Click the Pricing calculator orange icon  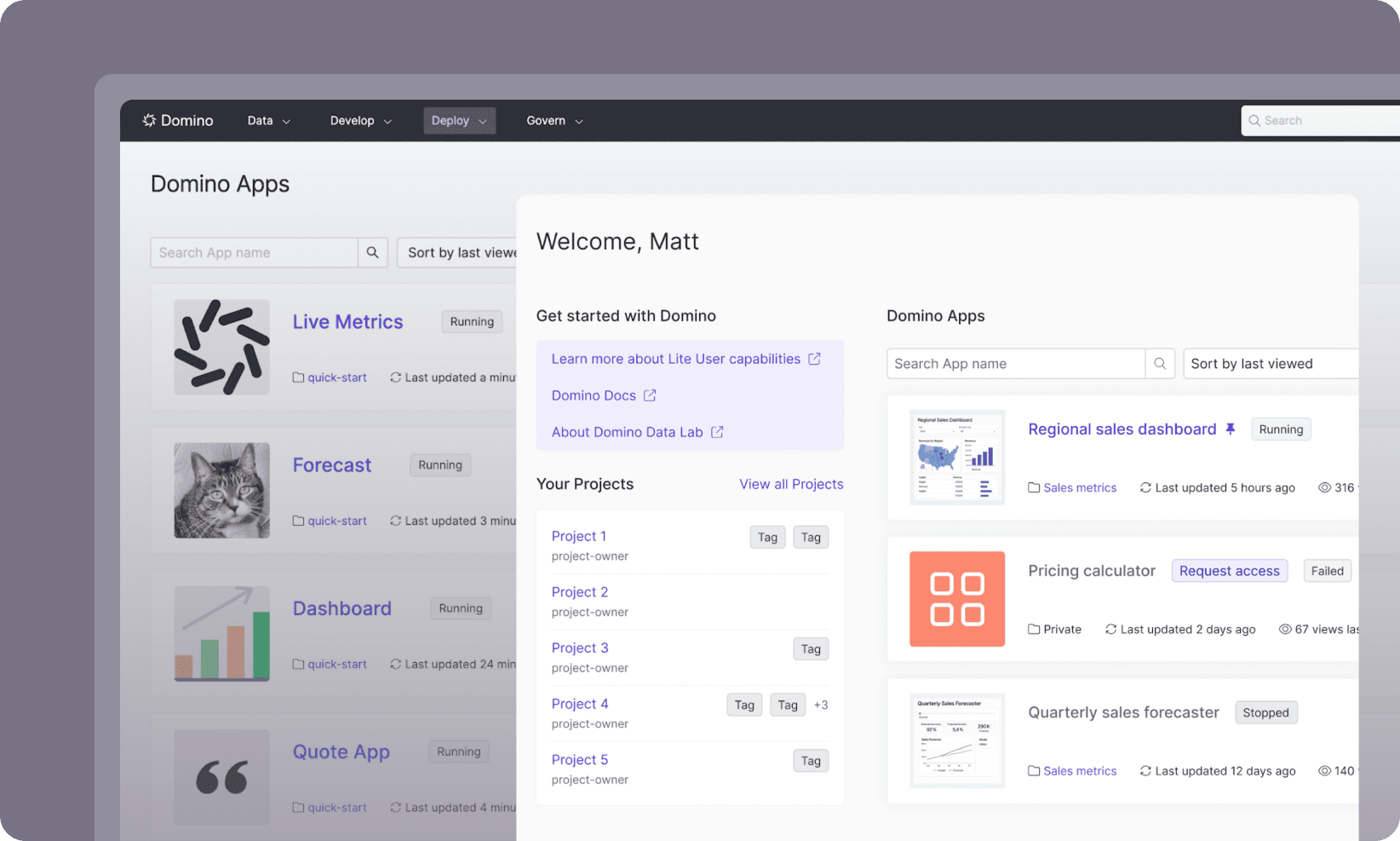[x=957, y=599]
